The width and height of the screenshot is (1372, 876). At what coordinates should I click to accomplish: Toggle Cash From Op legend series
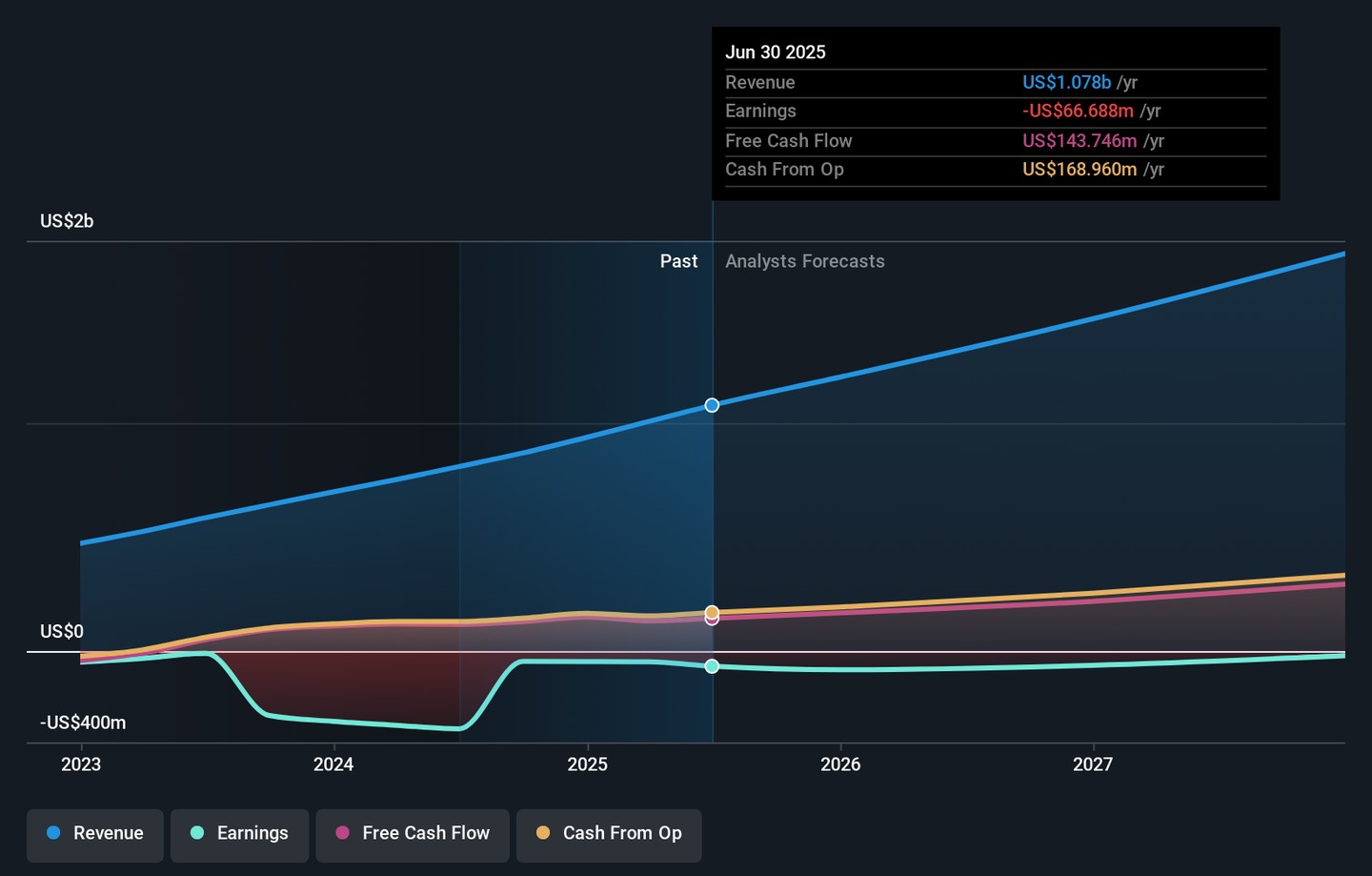[609, 835]
